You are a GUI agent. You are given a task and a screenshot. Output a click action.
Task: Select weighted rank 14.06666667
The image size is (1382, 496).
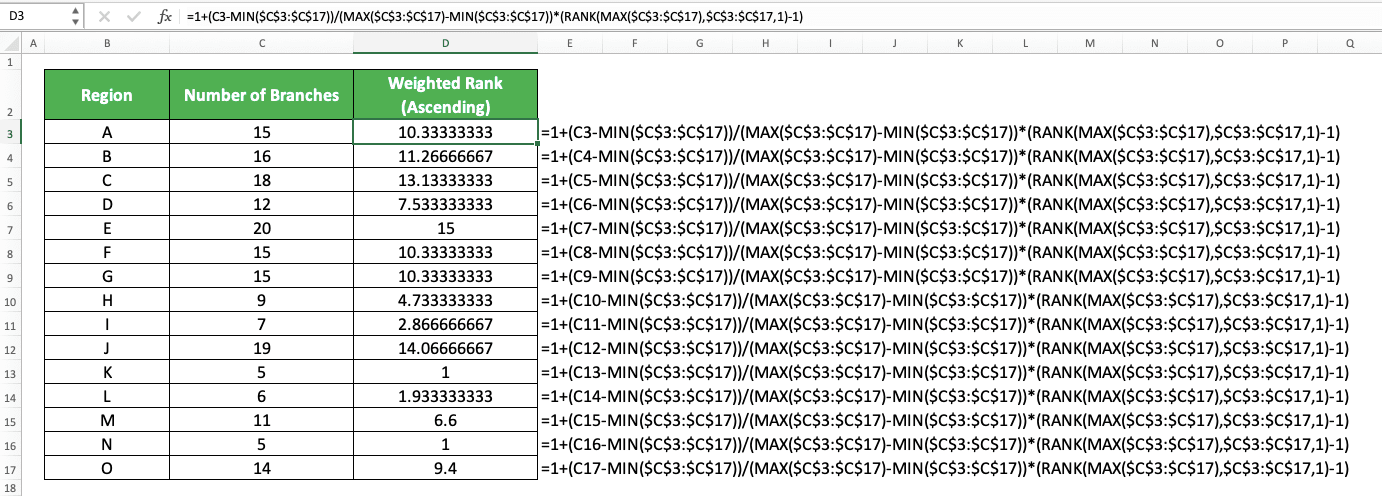click(x=445, y=348)
